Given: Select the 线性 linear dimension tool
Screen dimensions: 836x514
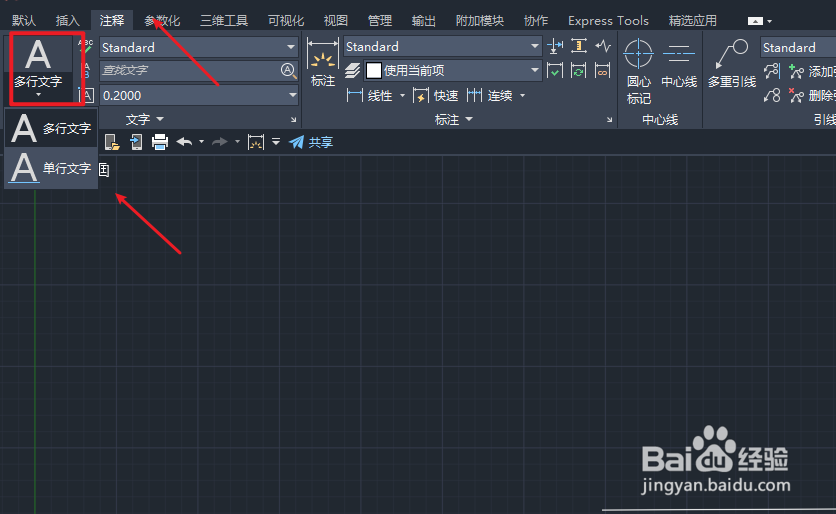Looking at the screenshot, I should (369, 96).
